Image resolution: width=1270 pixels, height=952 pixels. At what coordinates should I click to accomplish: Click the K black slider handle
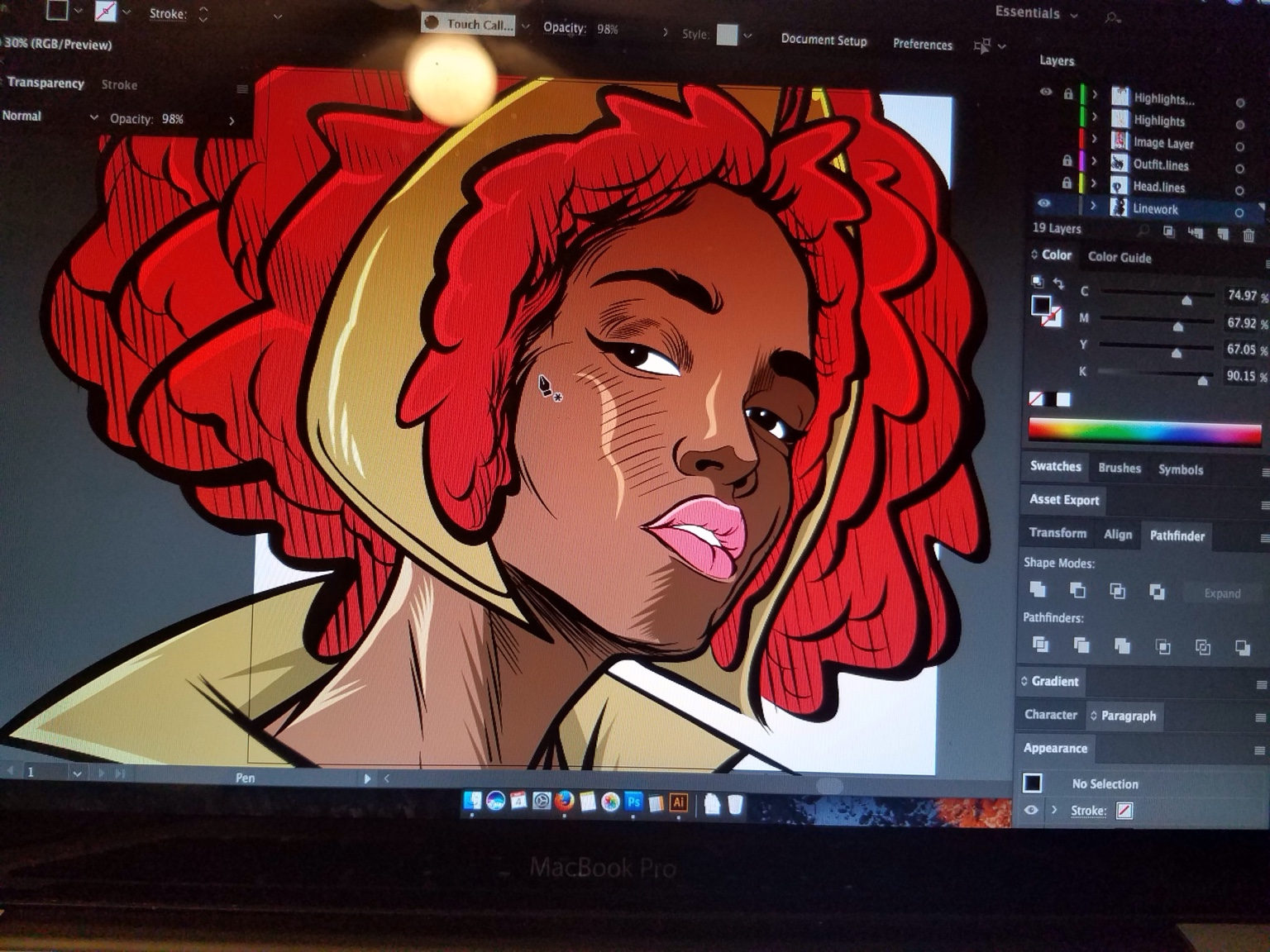1203,379
